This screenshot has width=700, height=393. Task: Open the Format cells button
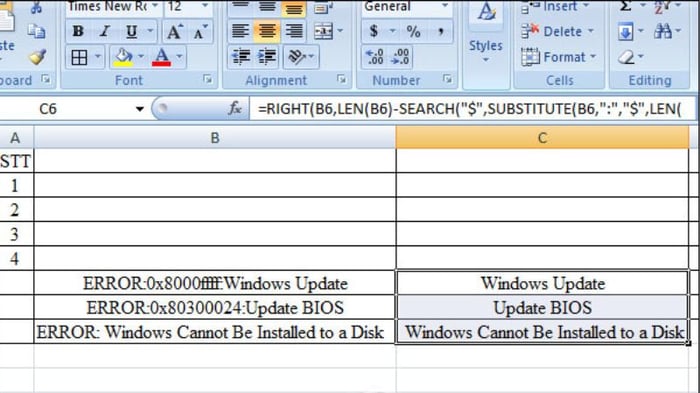tap(559, 57)
